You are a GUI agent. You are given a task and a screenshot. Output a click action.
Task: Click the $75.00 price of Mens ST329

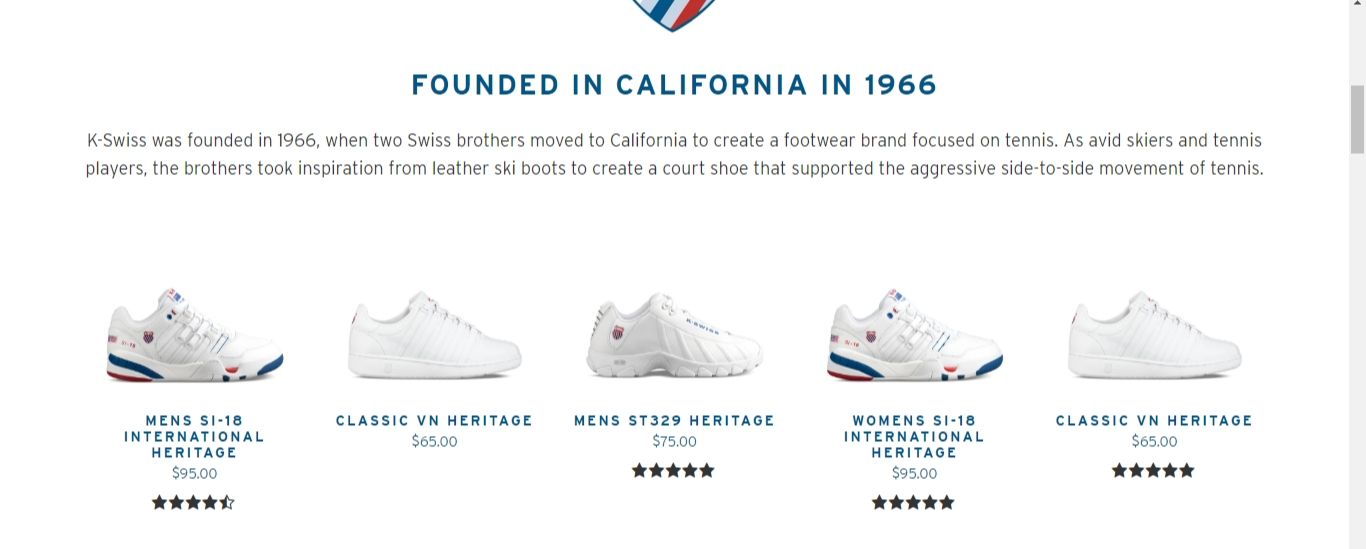tap(674, 441)
